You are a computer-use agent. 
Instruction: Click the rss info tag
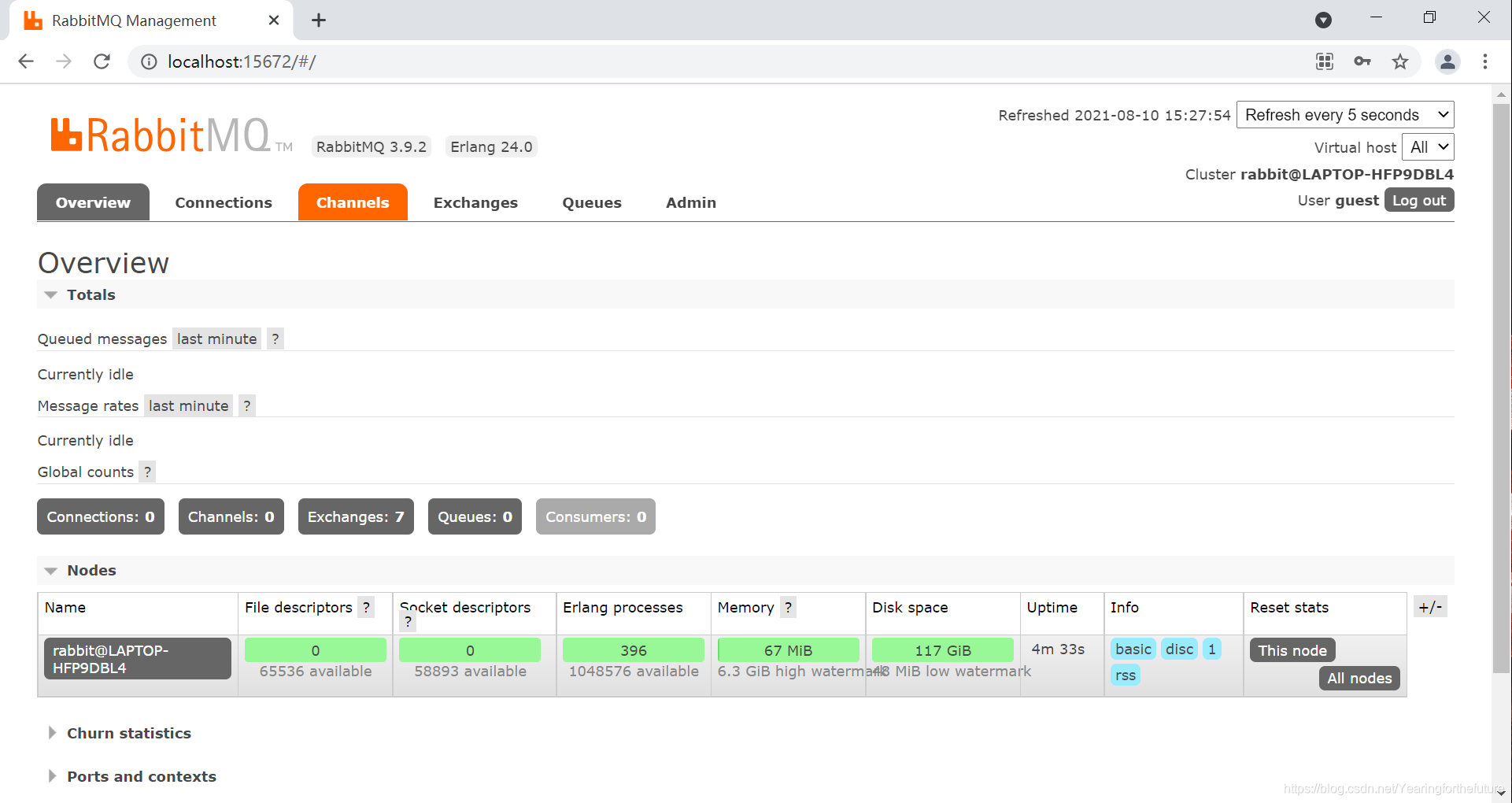[1126, 675]
